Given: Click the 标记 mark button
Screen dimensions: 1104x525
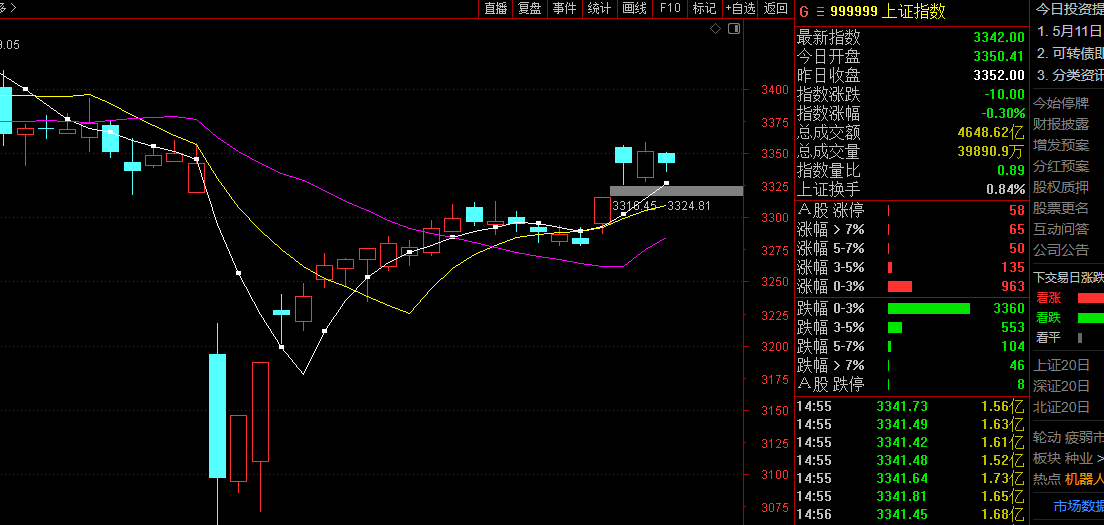Looking at the screenshot, I should tap(704, 8).
